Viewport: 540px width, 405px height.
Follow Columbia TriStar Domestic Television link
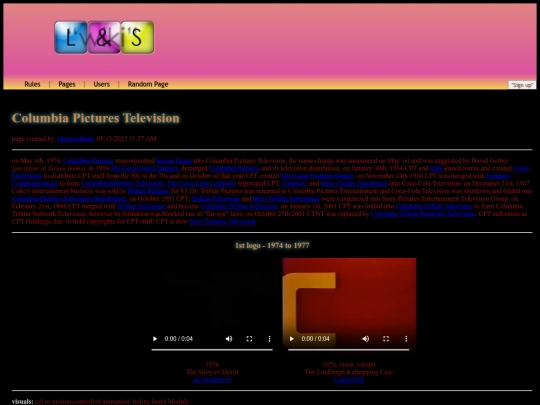click(423, 214)
